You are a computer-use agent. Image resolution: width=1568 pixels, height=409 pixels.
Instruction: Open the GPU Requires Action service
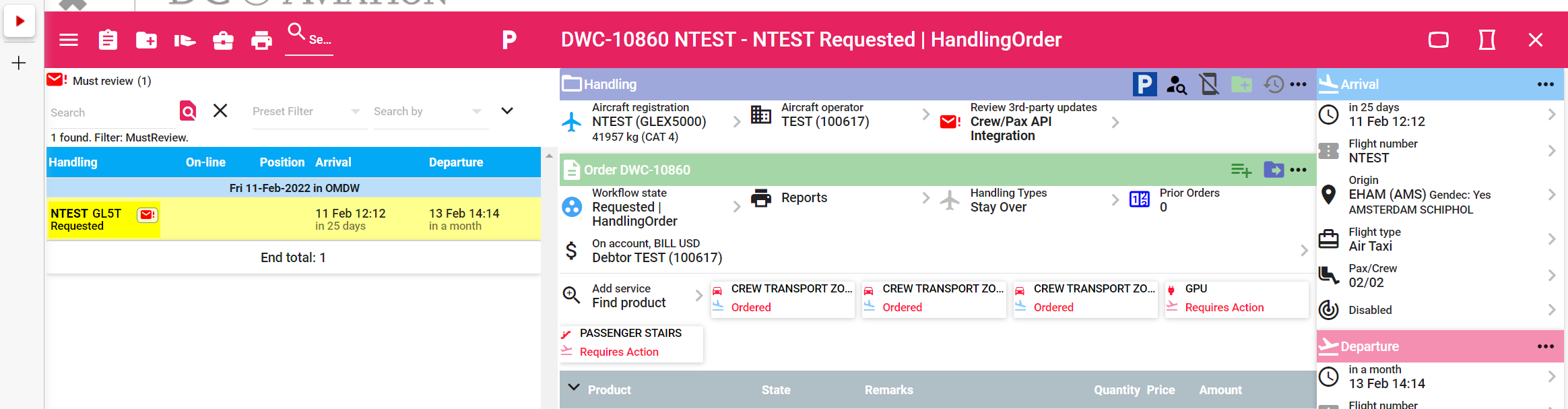[1237, 298]
